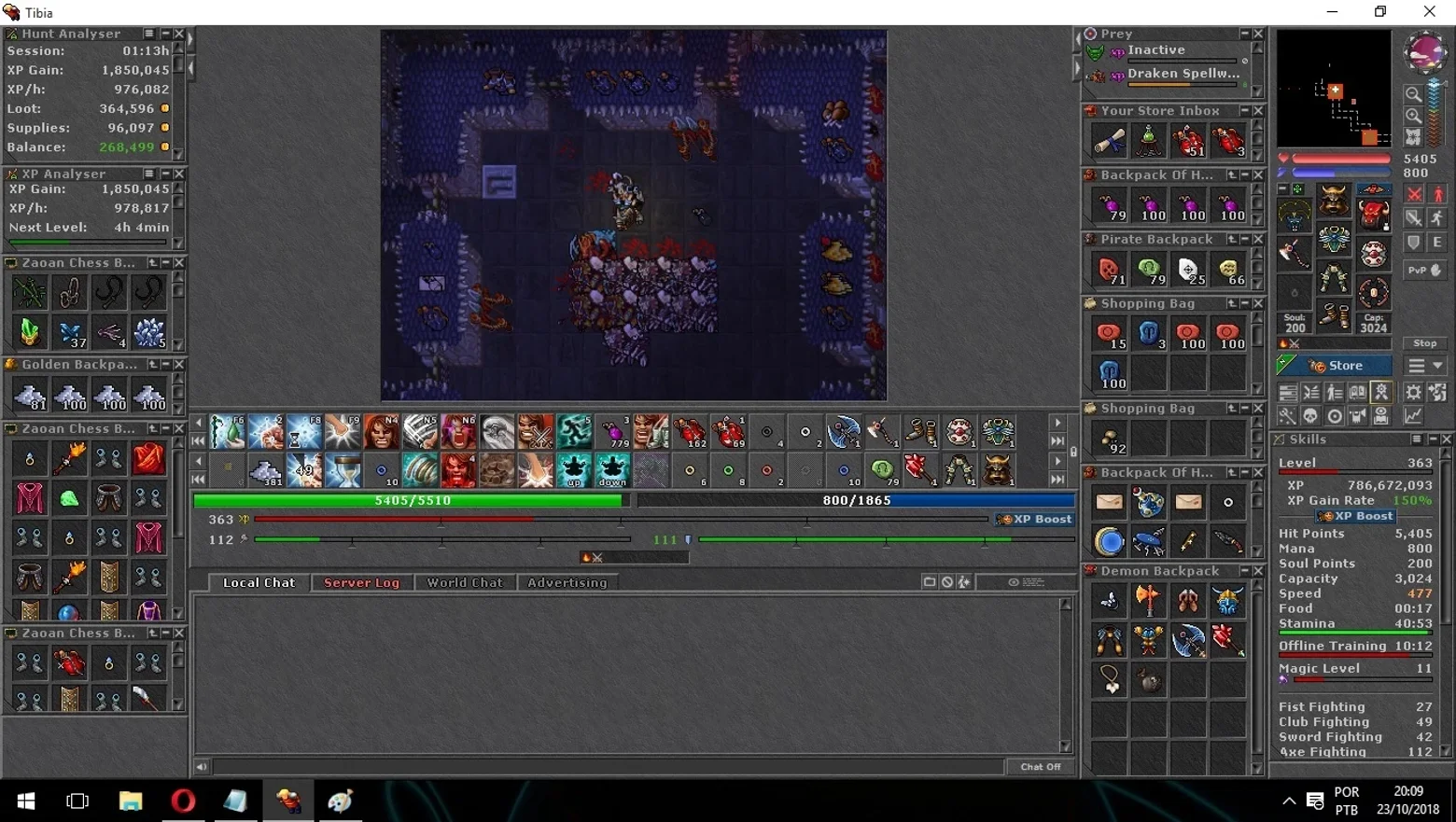The image size is (1456, 822).
Task: Minimize the Hunt Analyser panel
Action: (165, 34)
